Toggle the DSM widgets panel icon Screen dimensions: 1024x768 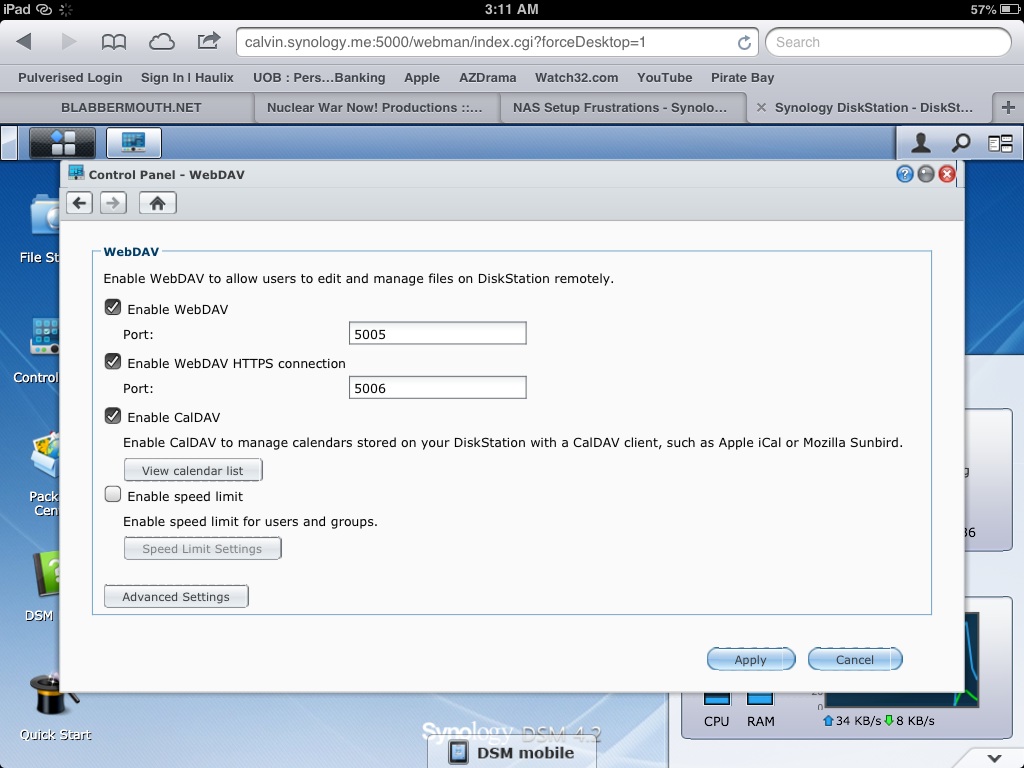tap(1000, 143)
